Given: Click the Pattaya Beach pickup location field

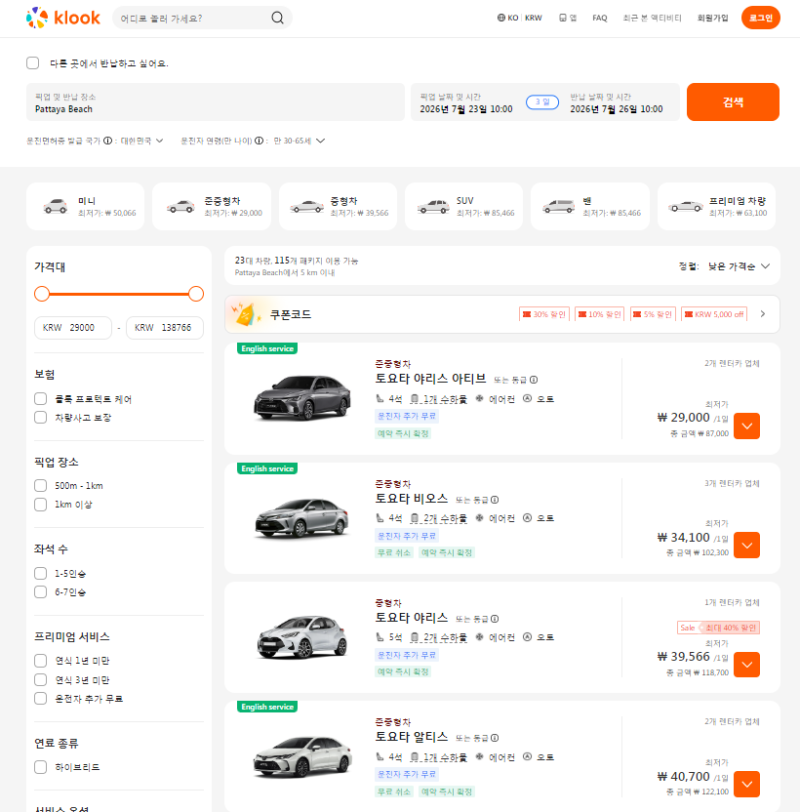Looking at the screenshot, I should click(x=215, y=103).
